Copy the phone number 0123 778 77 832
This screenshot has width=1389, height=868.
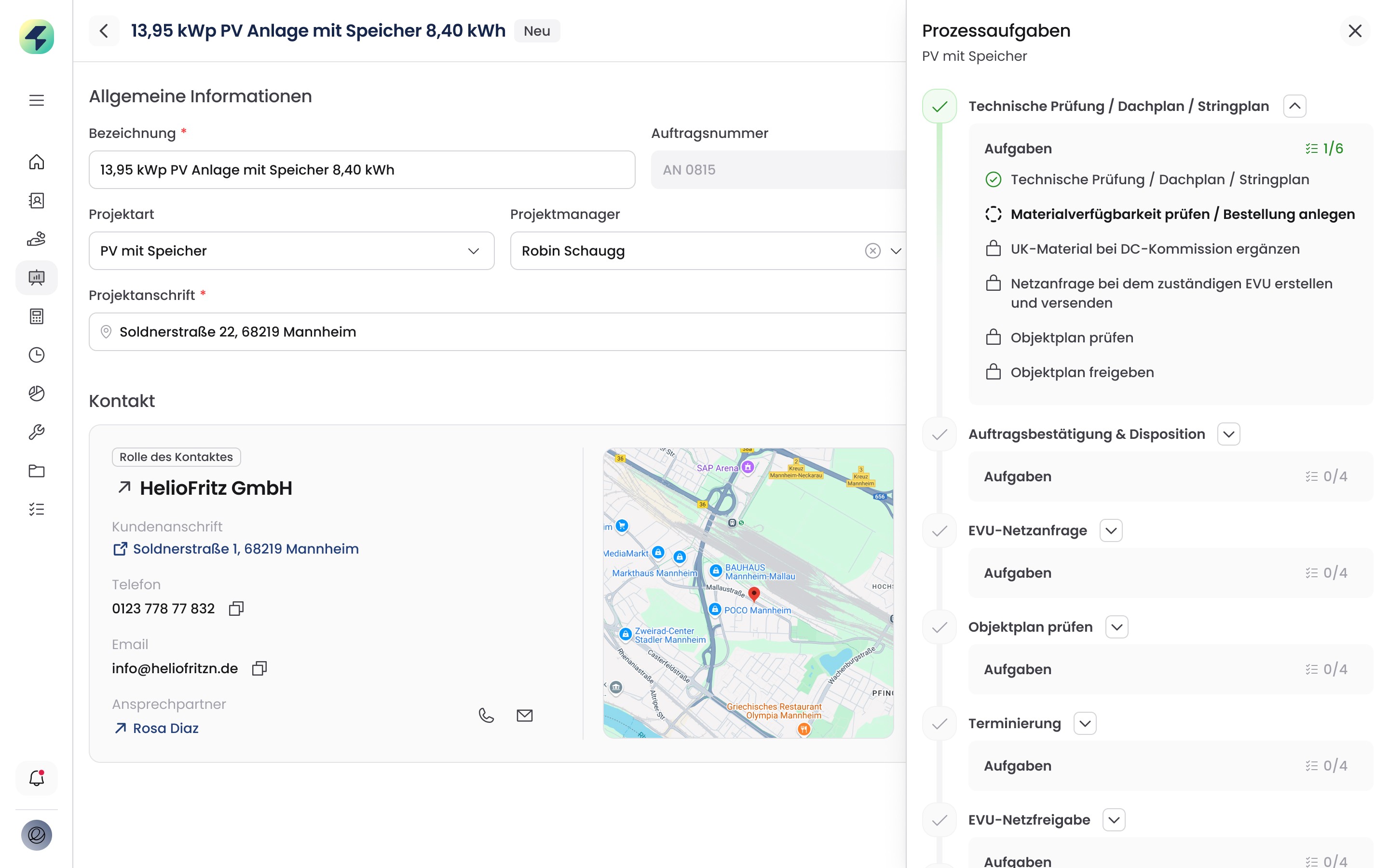coord(236,609)
